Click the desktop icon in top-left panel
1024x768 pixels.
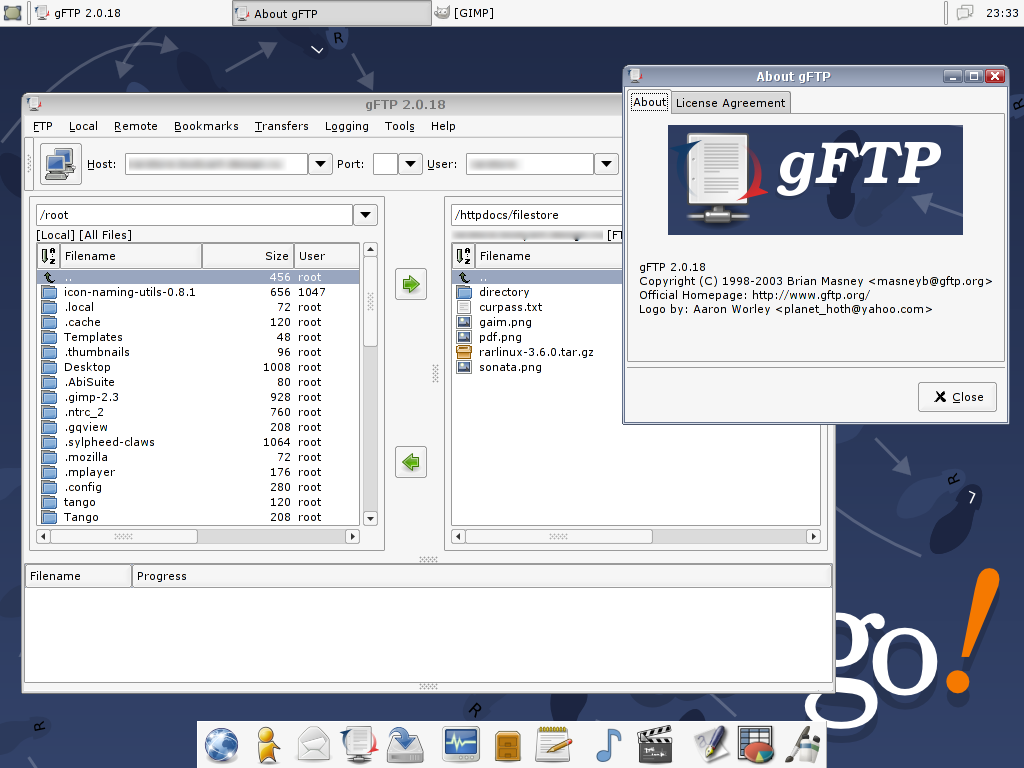tap(12, 13)
